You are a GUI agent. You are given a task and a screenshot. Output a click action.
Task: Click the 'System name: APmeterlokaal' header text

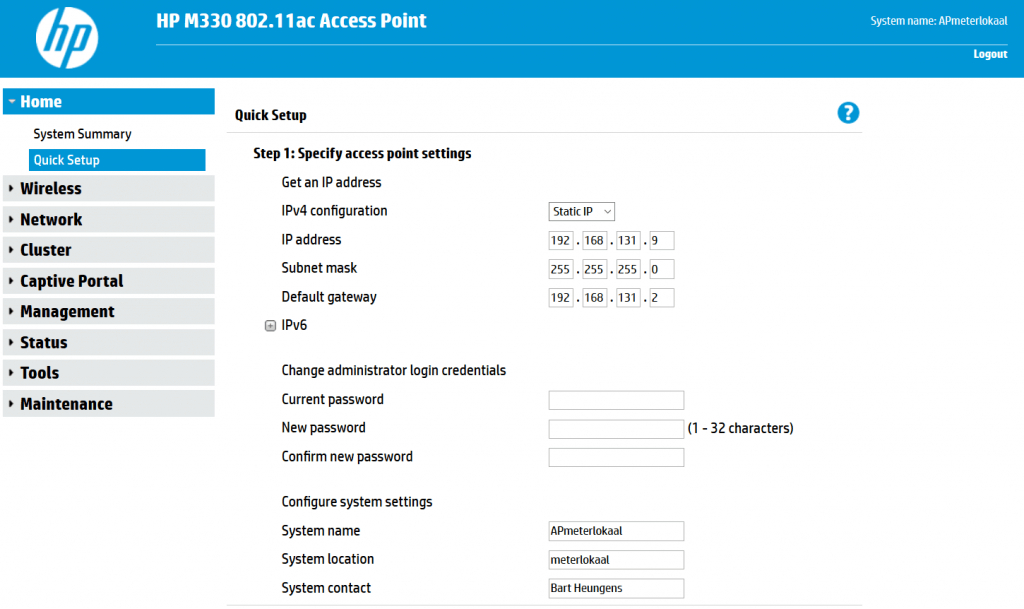pyautogui.click(x=938, y=21)
